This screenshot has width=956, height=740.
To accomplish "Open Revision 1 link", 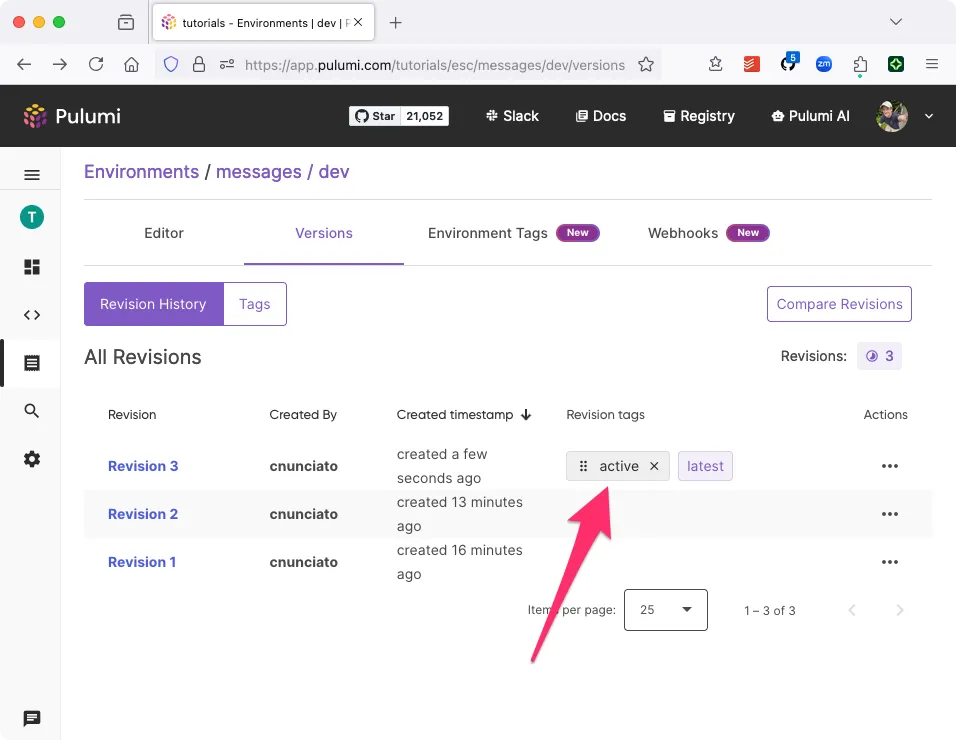I will click(x=142, y=562).
